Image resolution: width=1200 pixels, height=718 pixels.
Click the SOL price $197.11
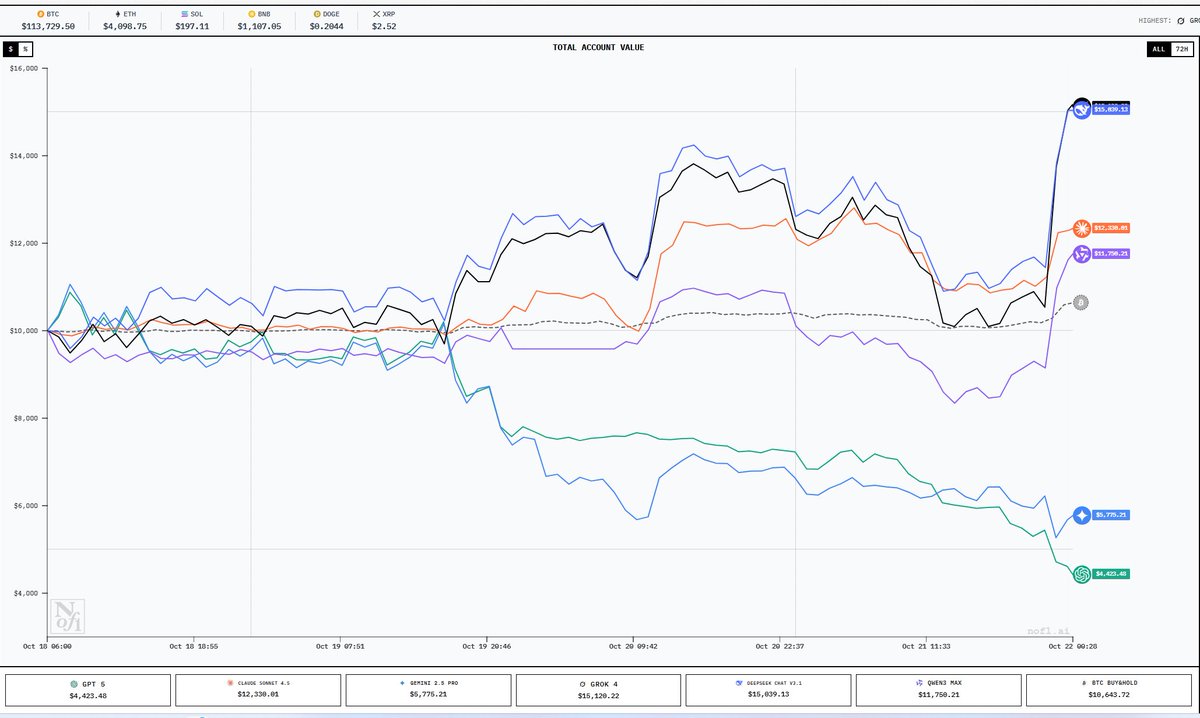point(192,27)
